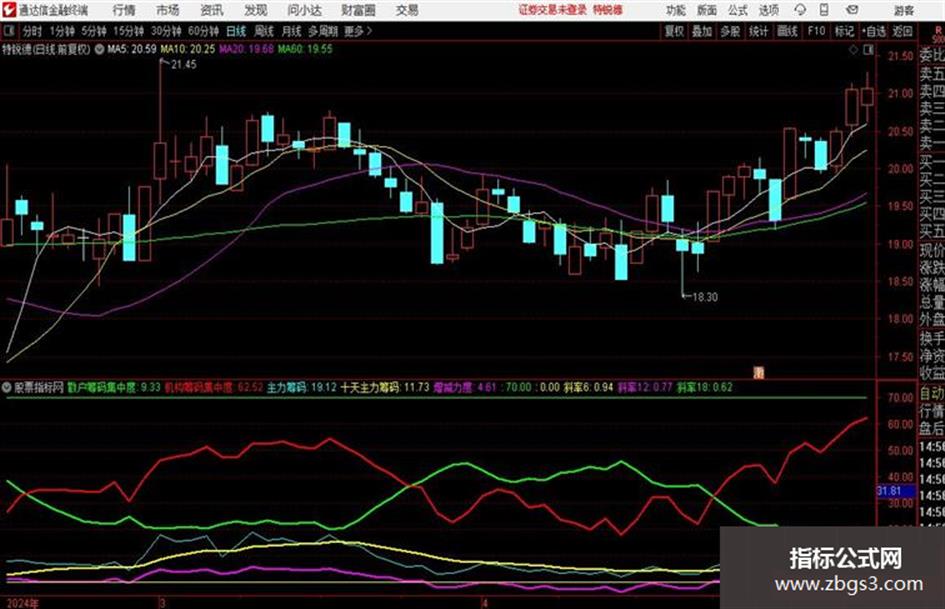Open MA settings dropdown circle beside 特锐德
The height and width of the screenshot is (609, 945).
tap(99, 49)
